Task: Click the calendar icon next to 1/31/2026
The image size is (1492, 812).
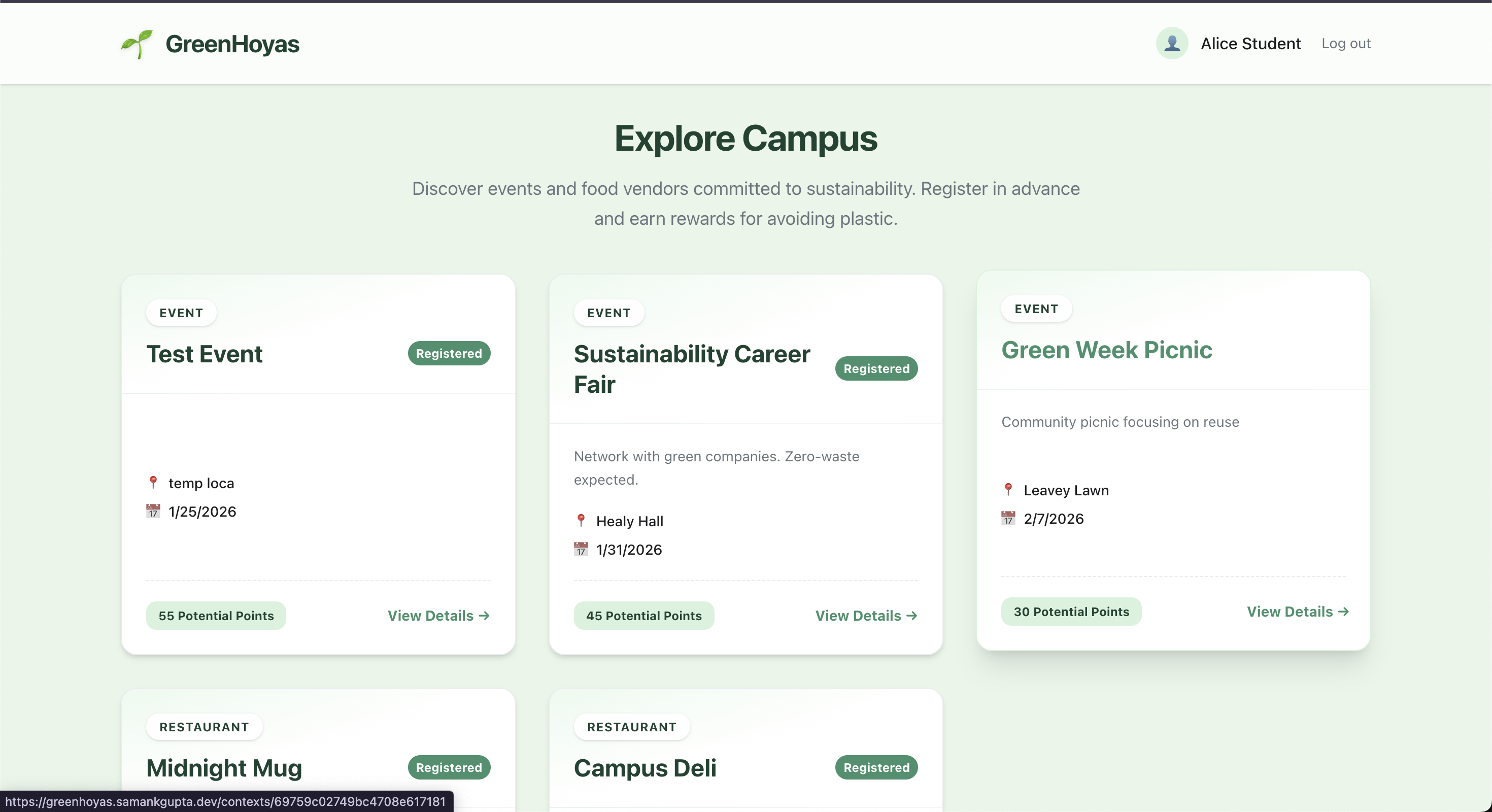Action: (x=581, y=549)
